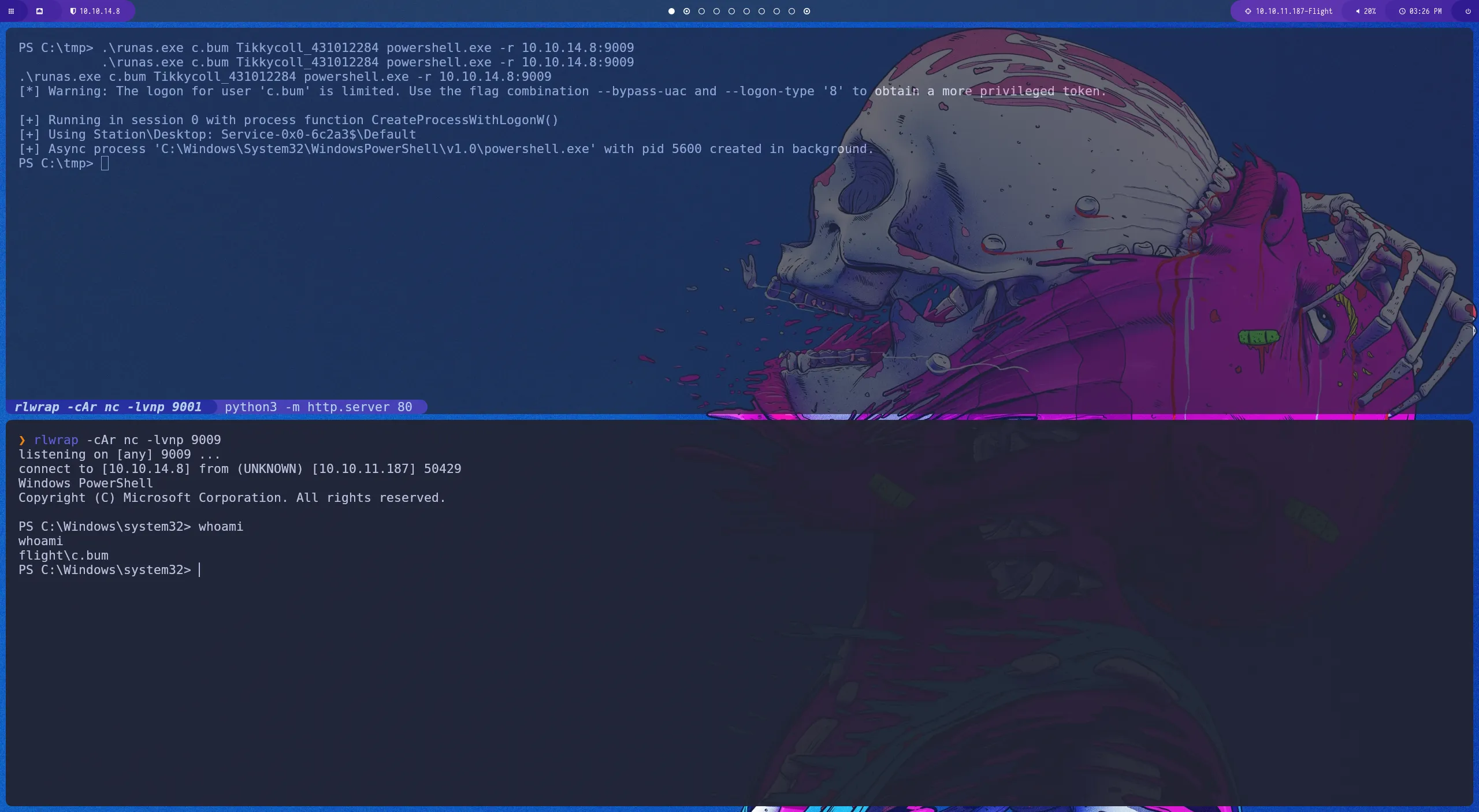The height and width of the screenshot is (812, 1479).
Task: Click the VPN shield icon beside 10.10.14.8
Action: [x=73, y=11]
